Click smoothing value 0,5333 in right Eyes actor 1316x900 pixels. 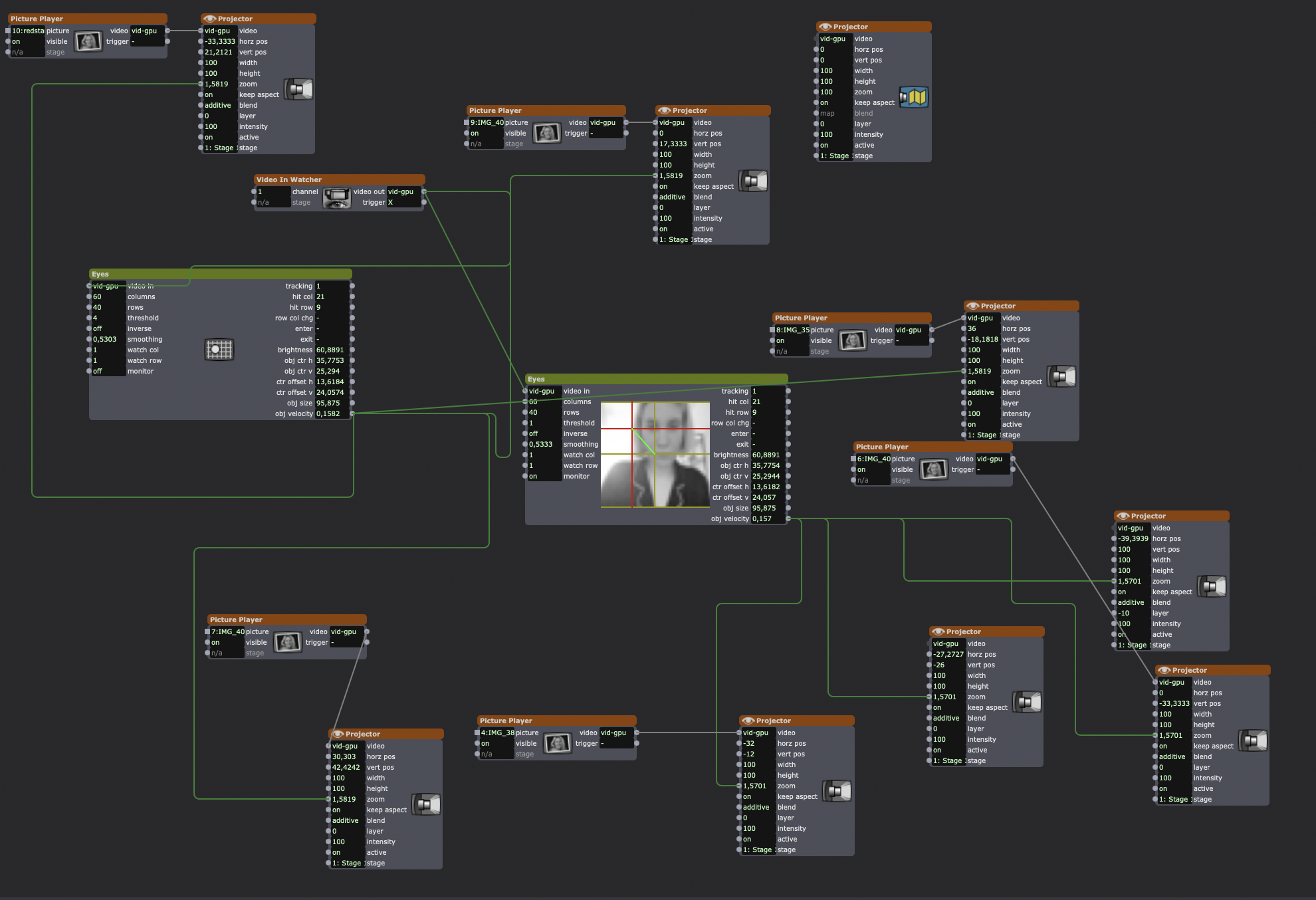tap(544, 444)
